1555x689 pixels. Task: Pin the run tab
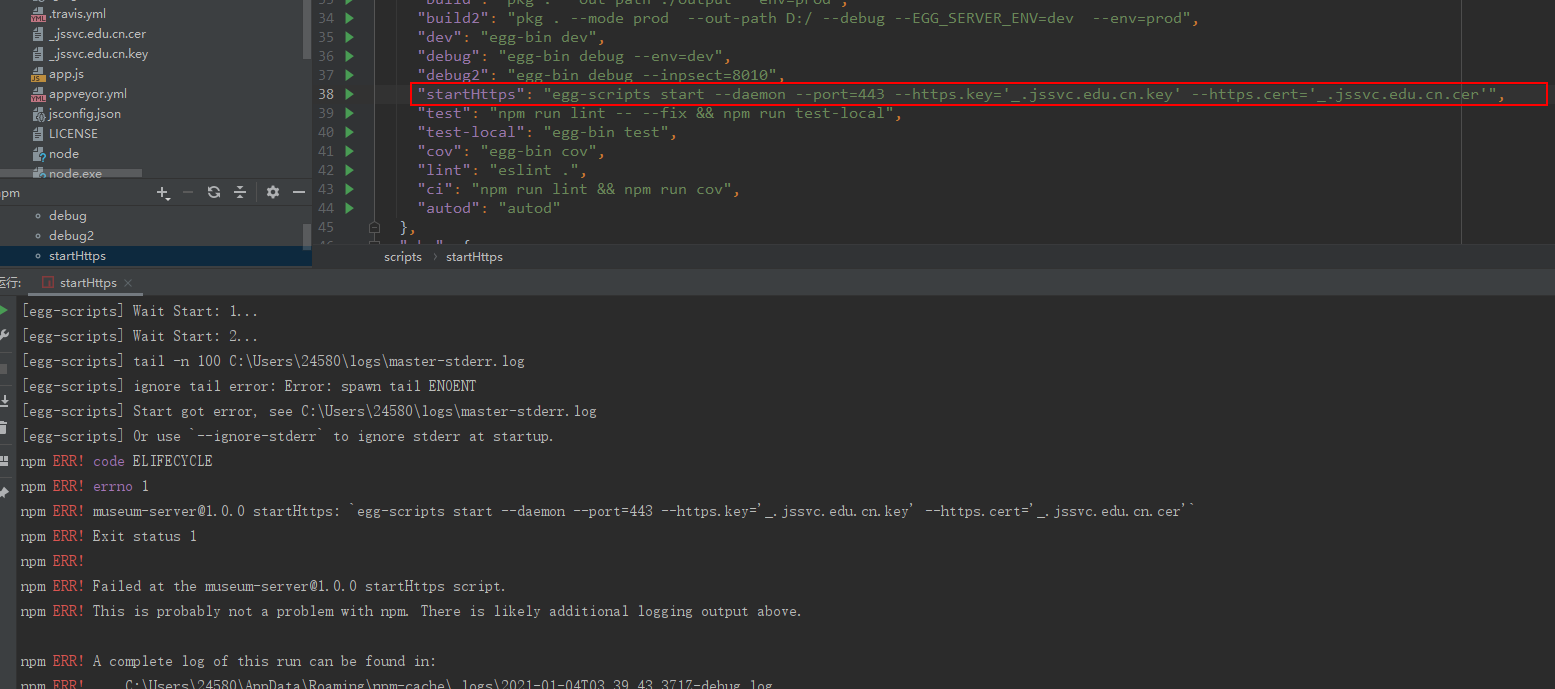[5, 492]
